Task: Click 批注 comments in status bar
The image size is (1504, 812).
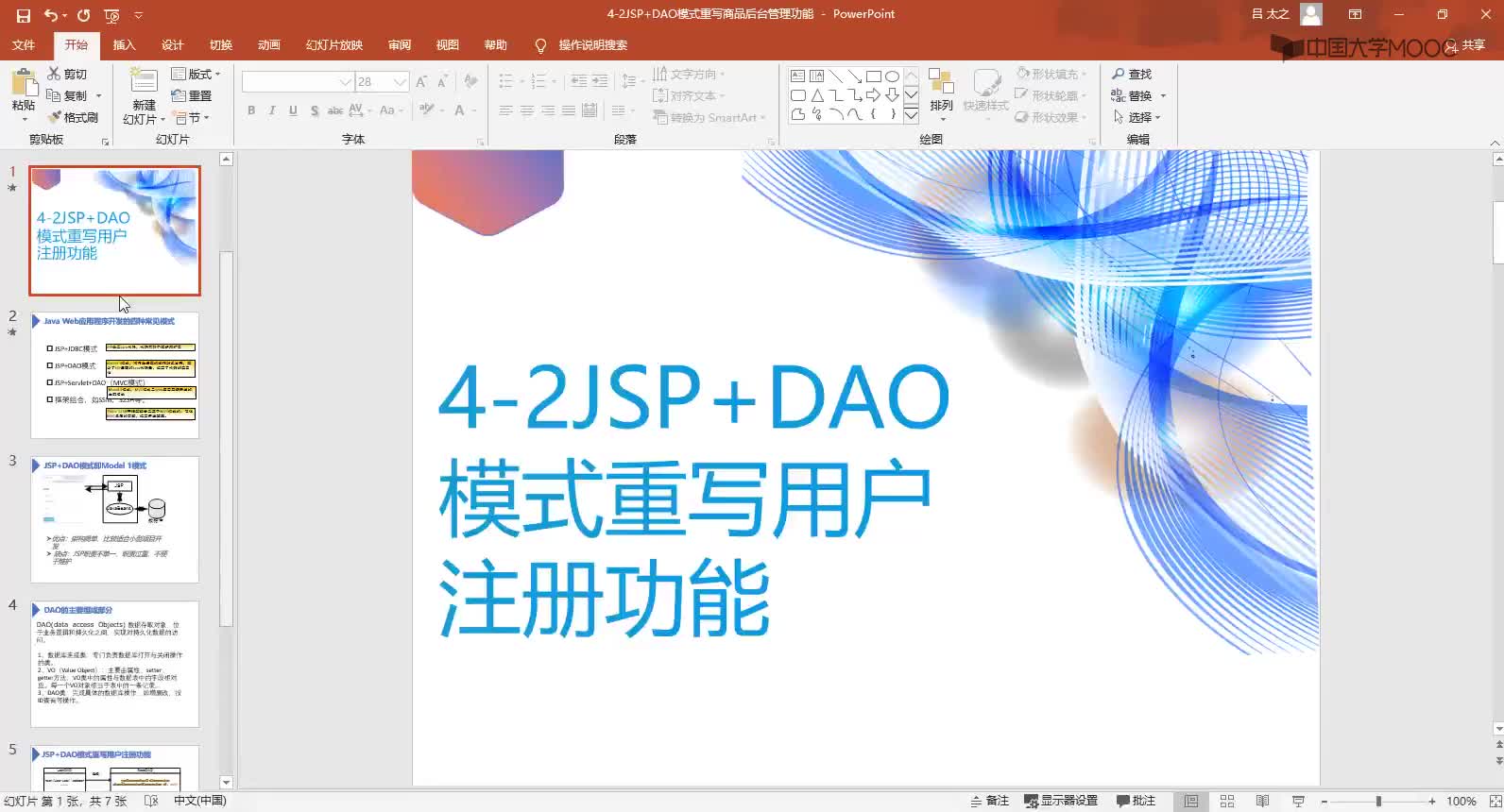Action: point(1136,801)
